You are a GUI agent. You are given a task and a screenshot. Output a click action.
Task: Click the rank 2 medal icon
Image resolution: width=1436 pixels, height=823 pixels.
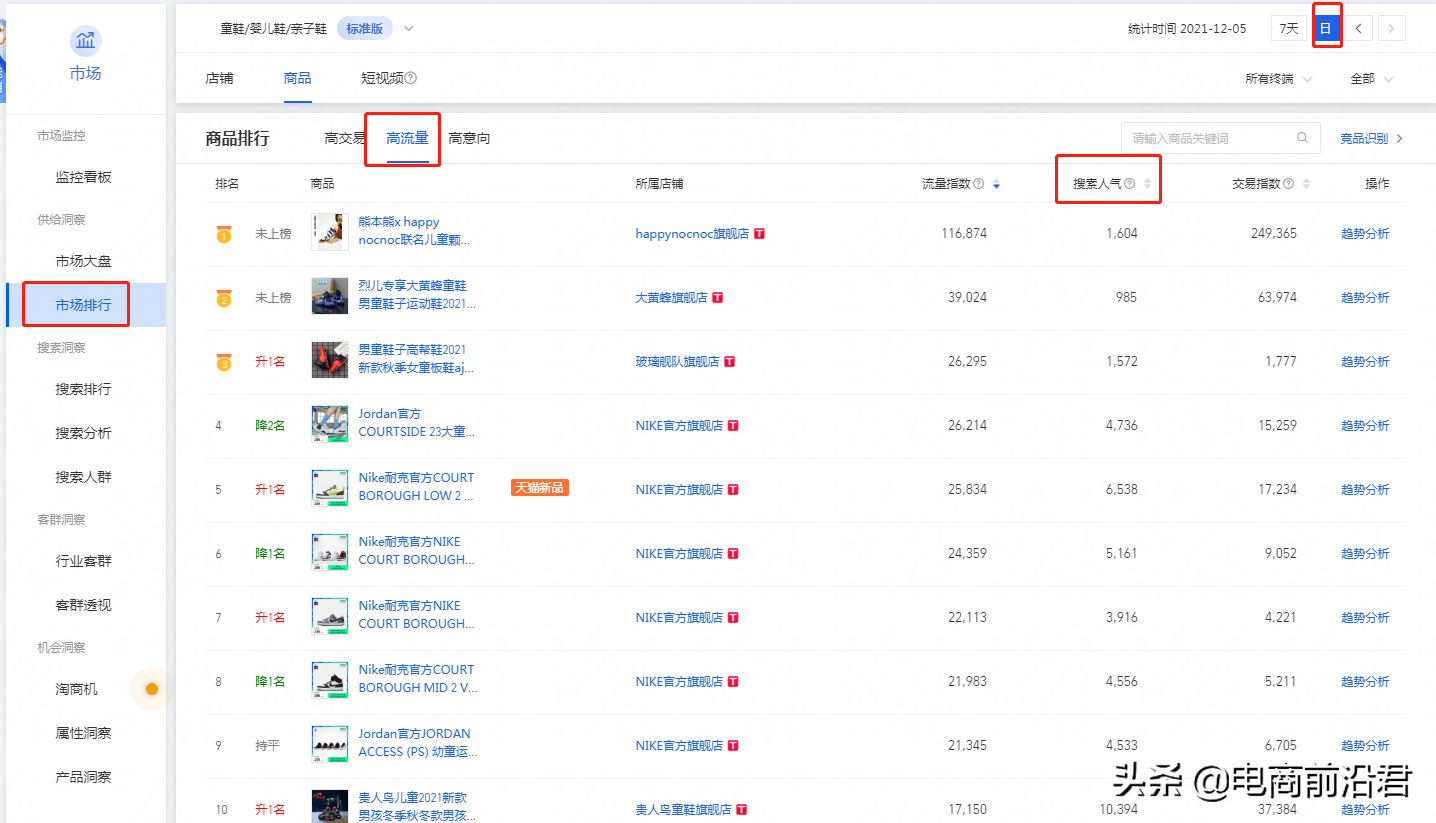pyautogui.click(x=224, y=298)
